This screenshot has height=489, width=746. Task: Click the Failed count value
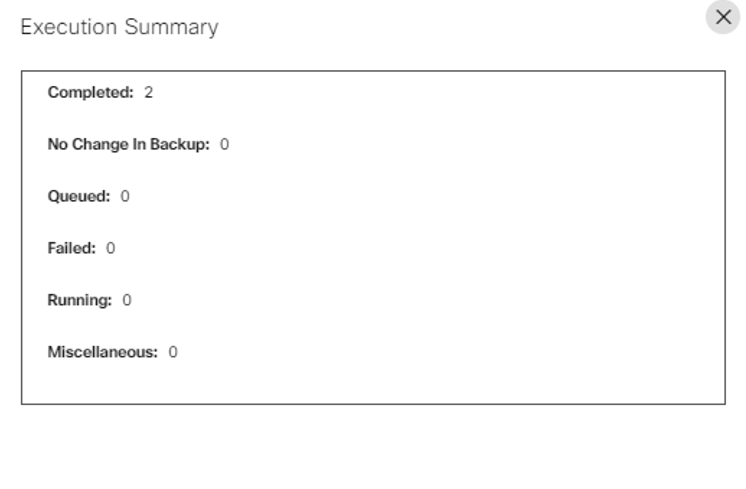(x=111, y=248)
